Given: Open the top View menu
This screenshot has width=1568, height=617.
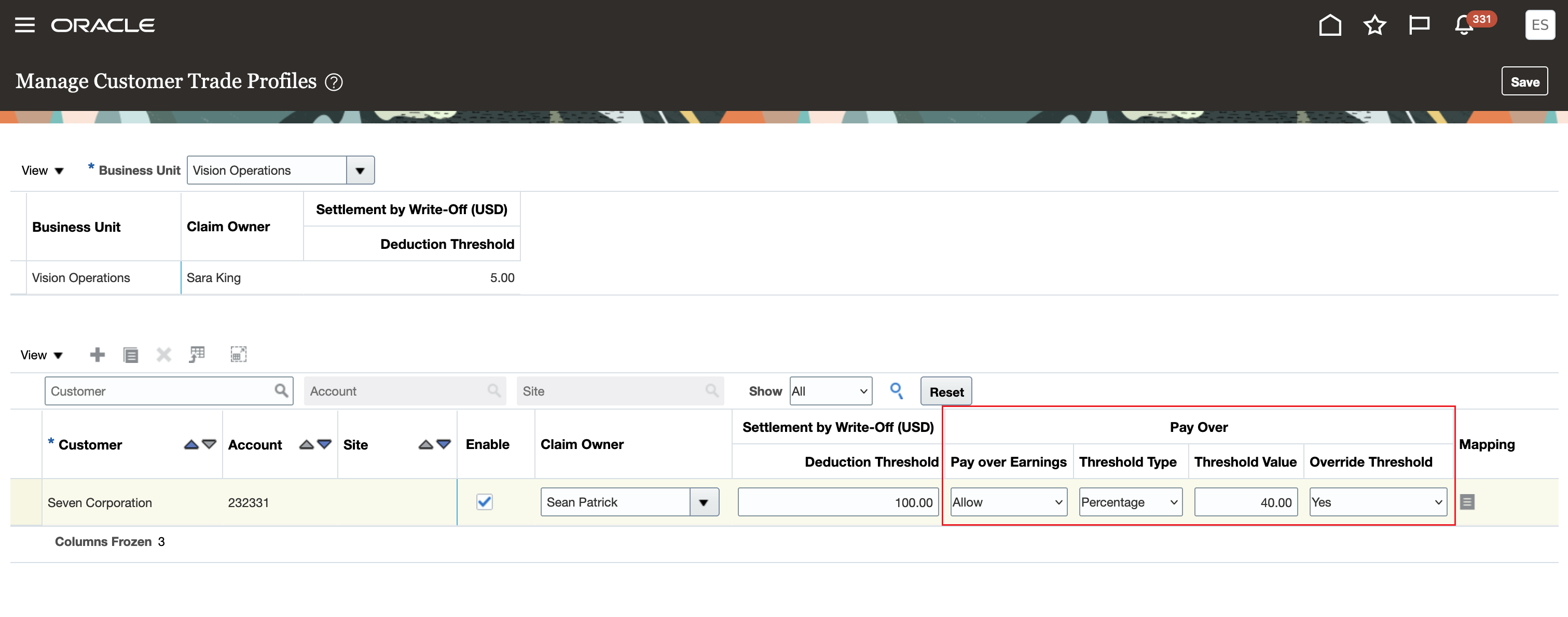Looking at the screenshot, I should click(42, 171).
